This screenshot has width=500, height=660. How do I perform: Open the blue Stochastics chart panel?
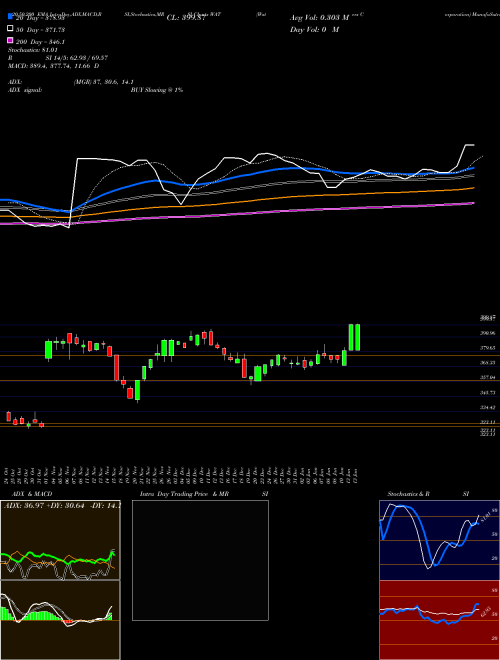point(439,540)
